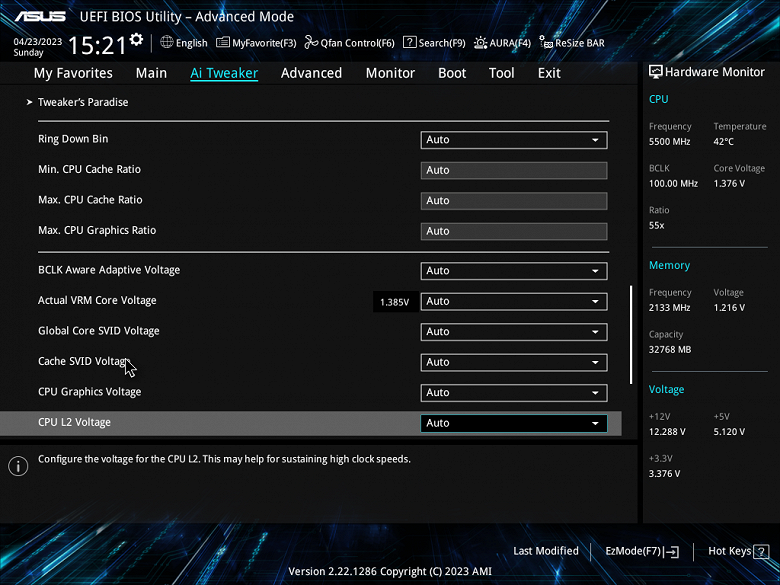780x585 pixels.
Task: Click the Ring Down Bin label
Action: [73, 139]
